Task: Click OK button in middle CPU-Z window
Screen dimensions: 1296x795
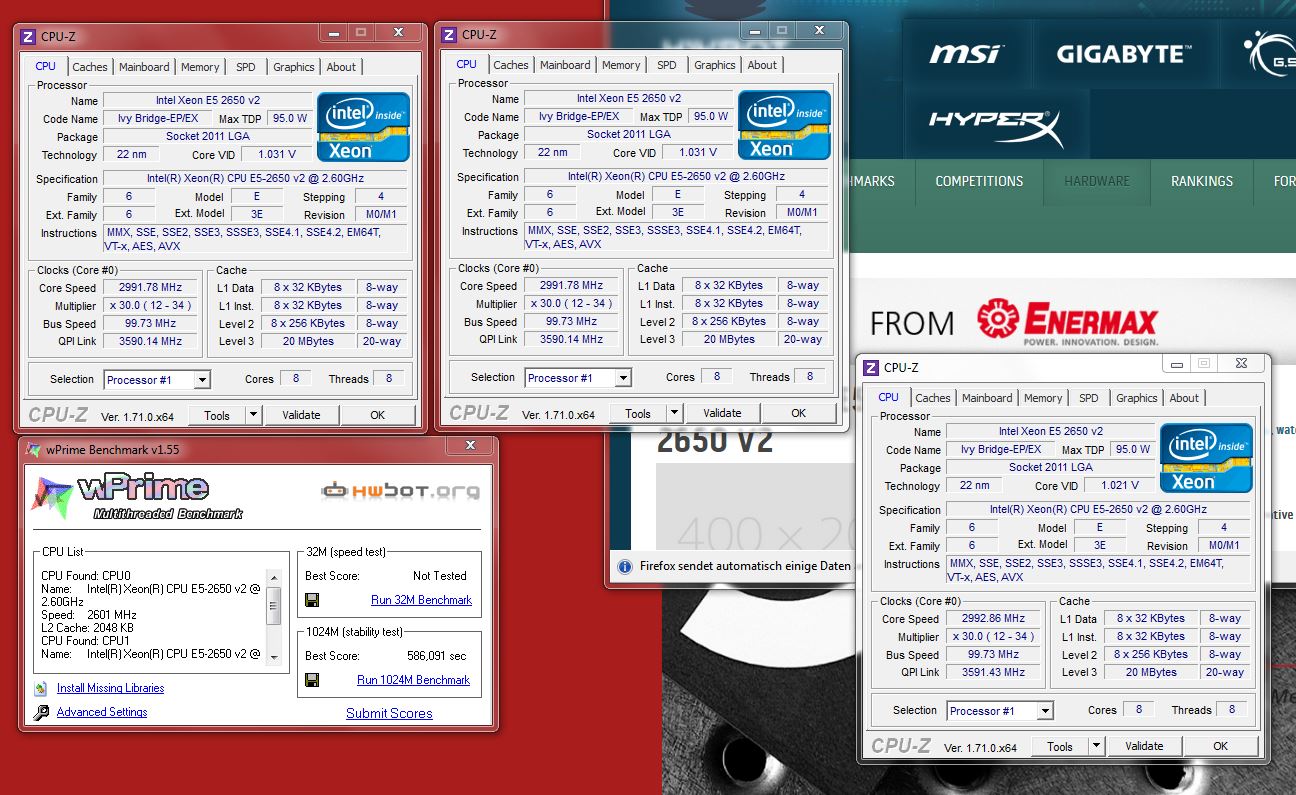Action: (798, 413)
